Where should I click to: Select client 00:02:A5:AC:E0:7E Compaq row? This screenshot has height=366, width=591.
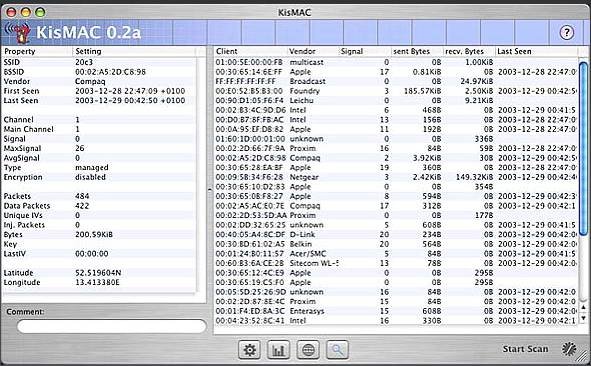pyautogui.click(x=396, y=206)
